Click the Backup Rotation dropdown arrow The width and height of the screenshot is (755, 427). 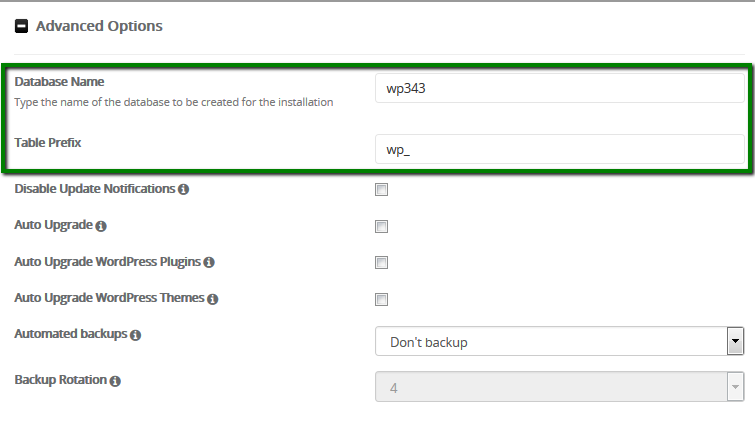pyautogui.click(x=735, y=387)
